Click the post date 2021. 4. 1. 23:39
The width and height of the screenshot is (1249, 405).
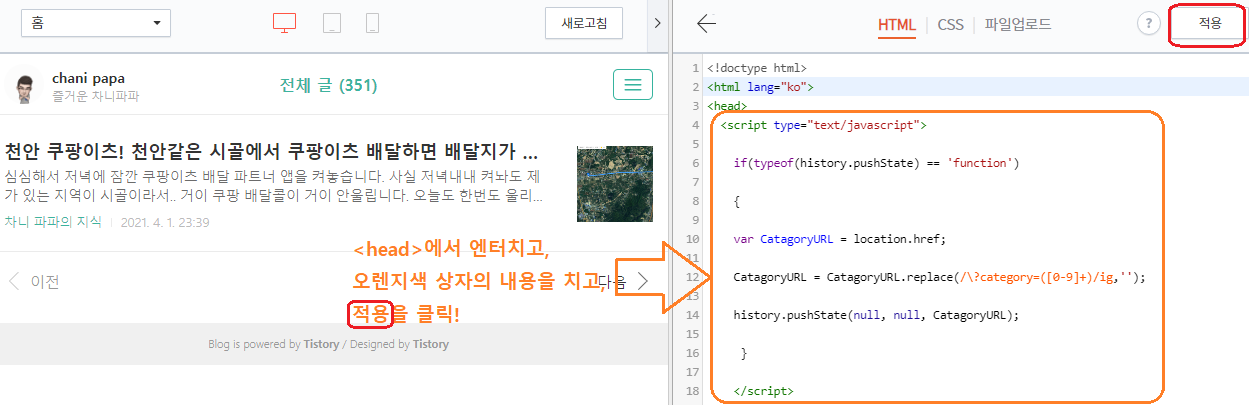[164, 222]
